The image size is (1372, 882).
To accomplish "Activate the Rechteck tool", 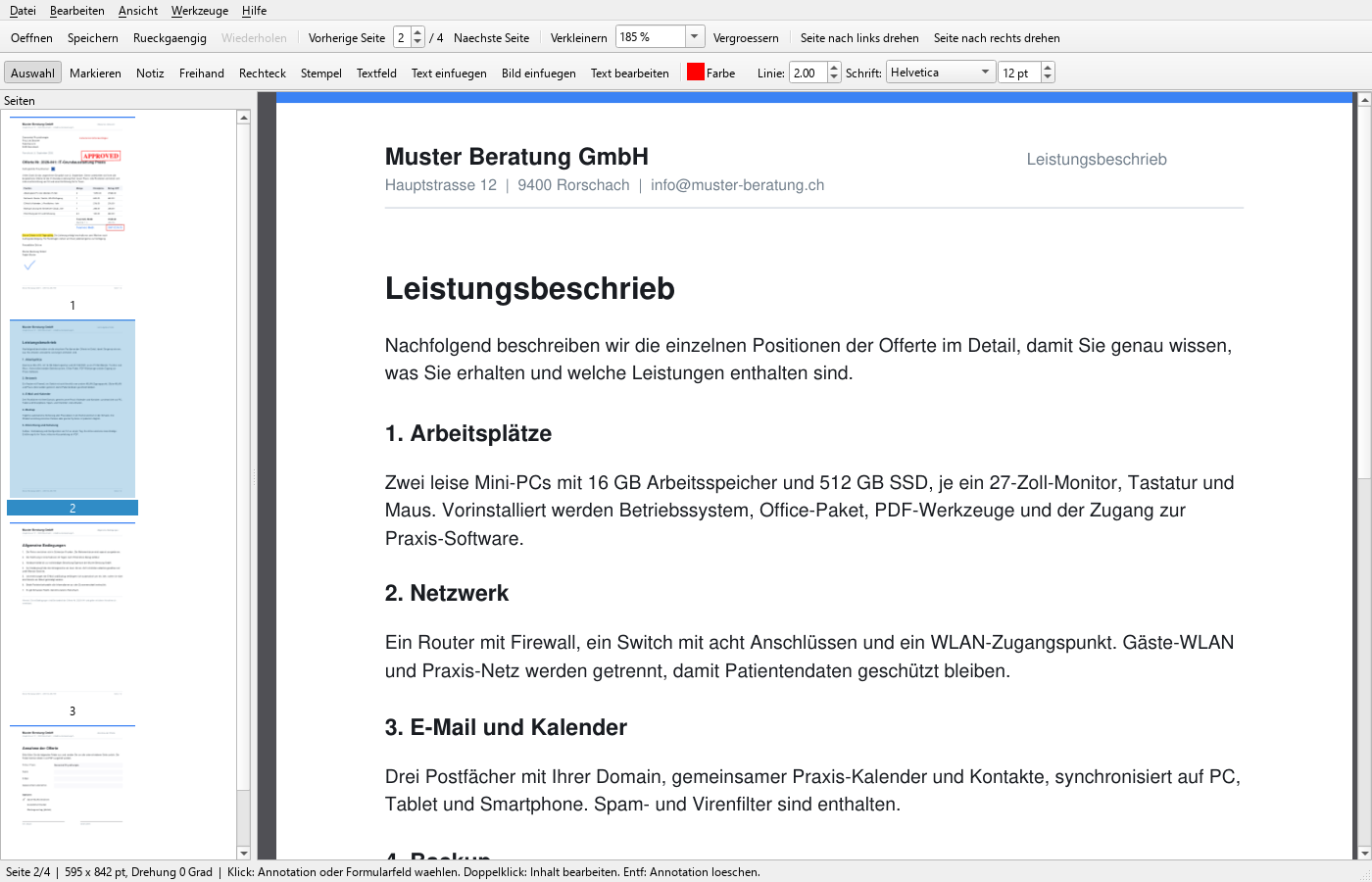I will click(x=263, y=73).
